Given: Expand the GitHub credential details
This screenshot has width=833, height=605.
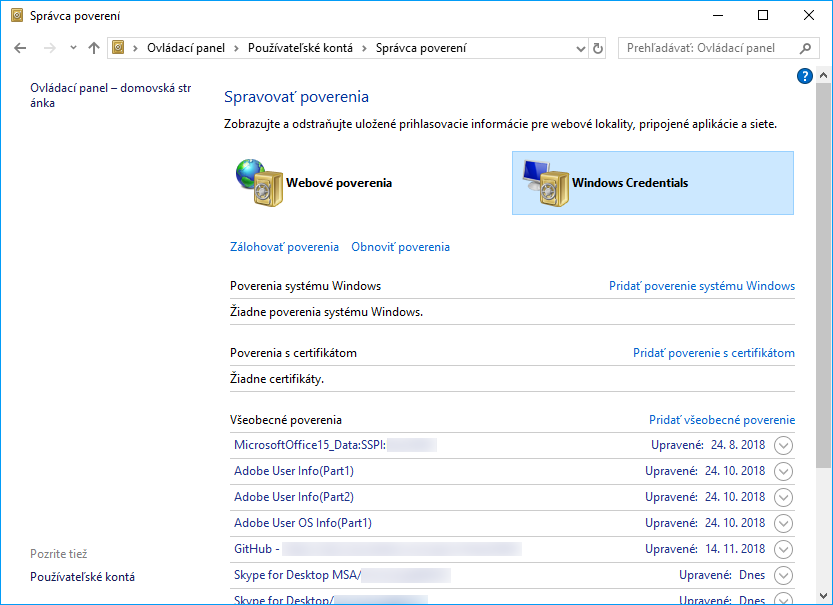Looking at the screenshot, I should coord(783,549).
